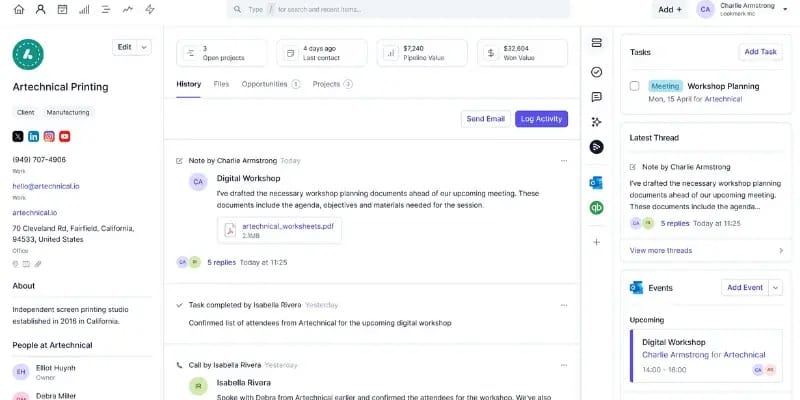Open the Contacts person icon

tap(41, 9)
